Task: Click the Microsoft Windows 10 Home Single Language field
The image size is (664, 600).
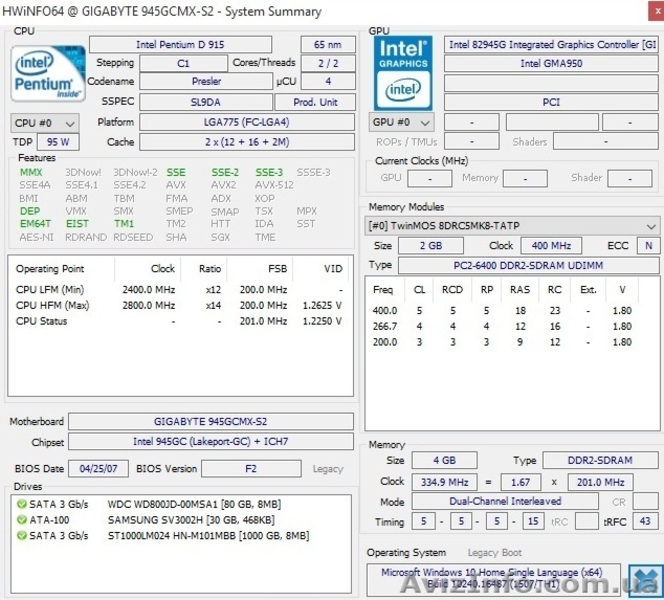Action: click(493, 578)
